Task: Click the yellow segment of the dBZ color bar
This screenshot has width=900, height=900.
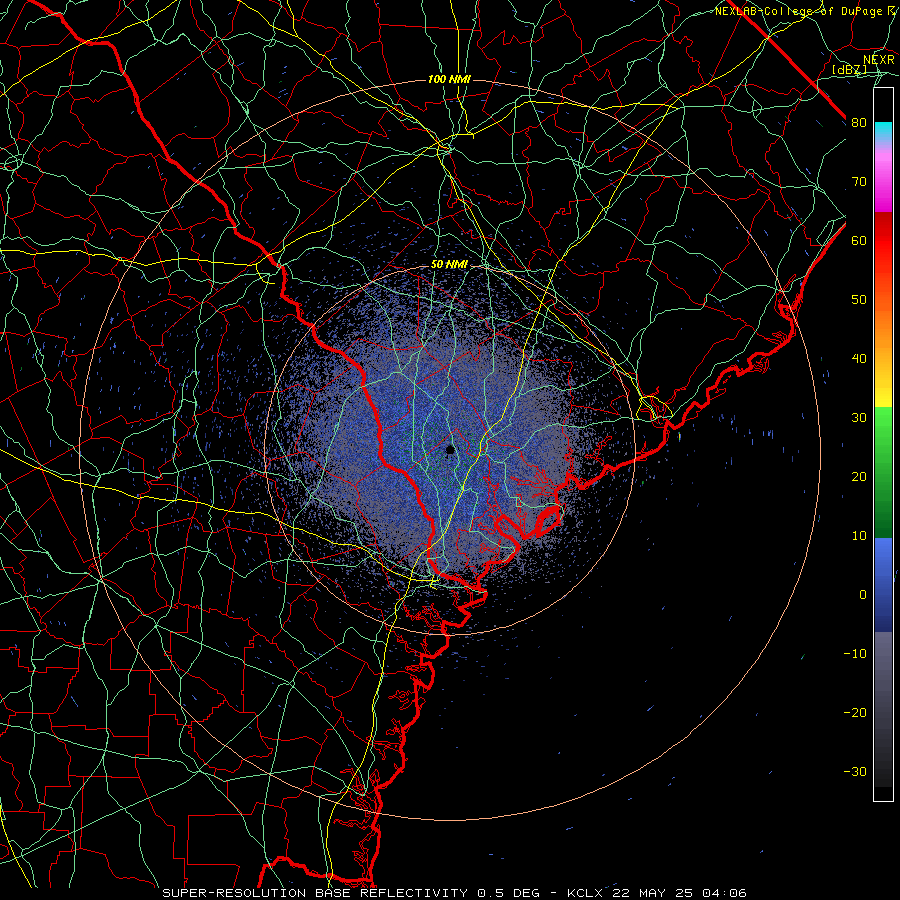Action: coord(883,390)
